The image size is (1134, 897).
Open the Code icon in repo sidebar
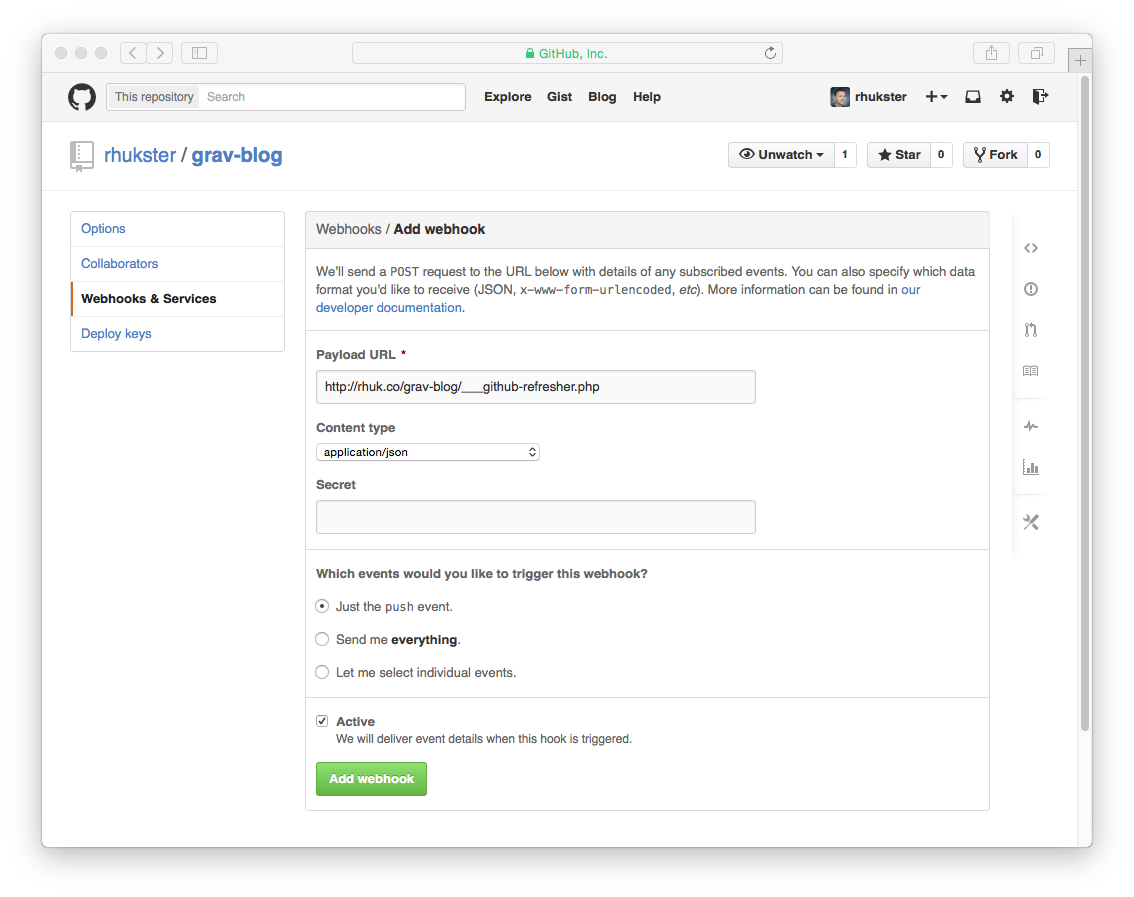point(1031,248)
